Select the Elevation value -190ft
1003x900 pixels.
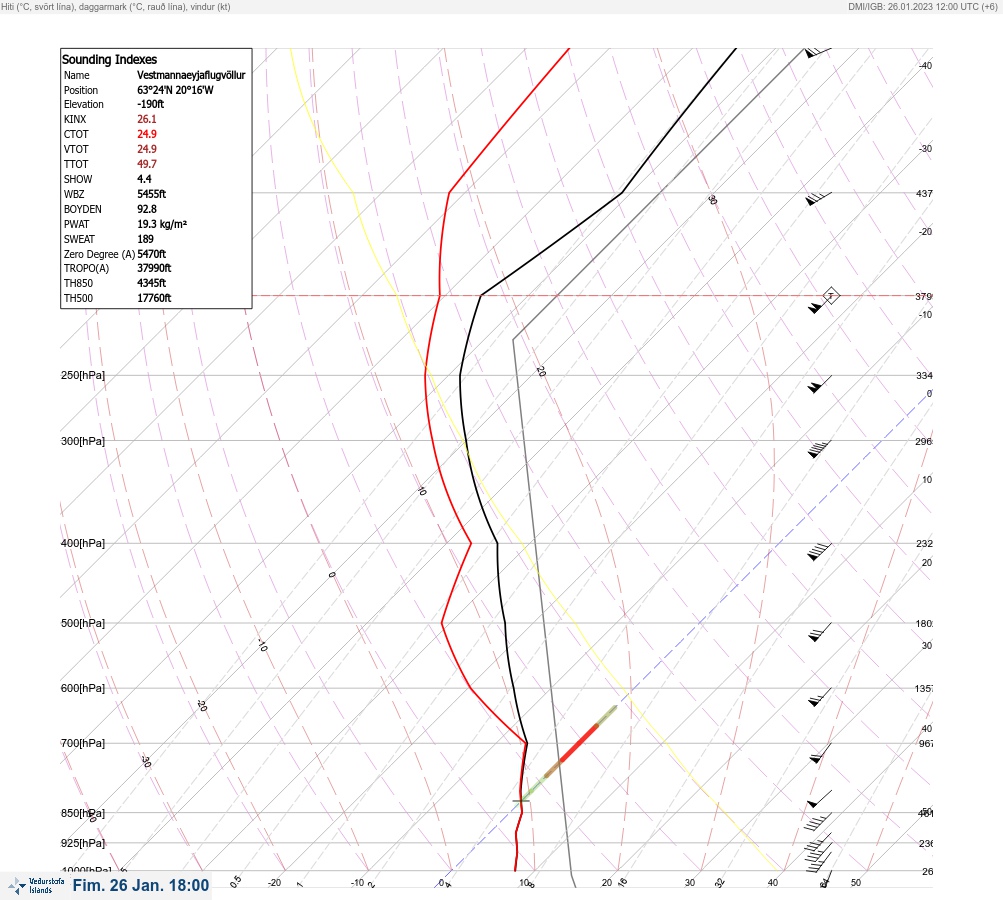coord(150,104)
